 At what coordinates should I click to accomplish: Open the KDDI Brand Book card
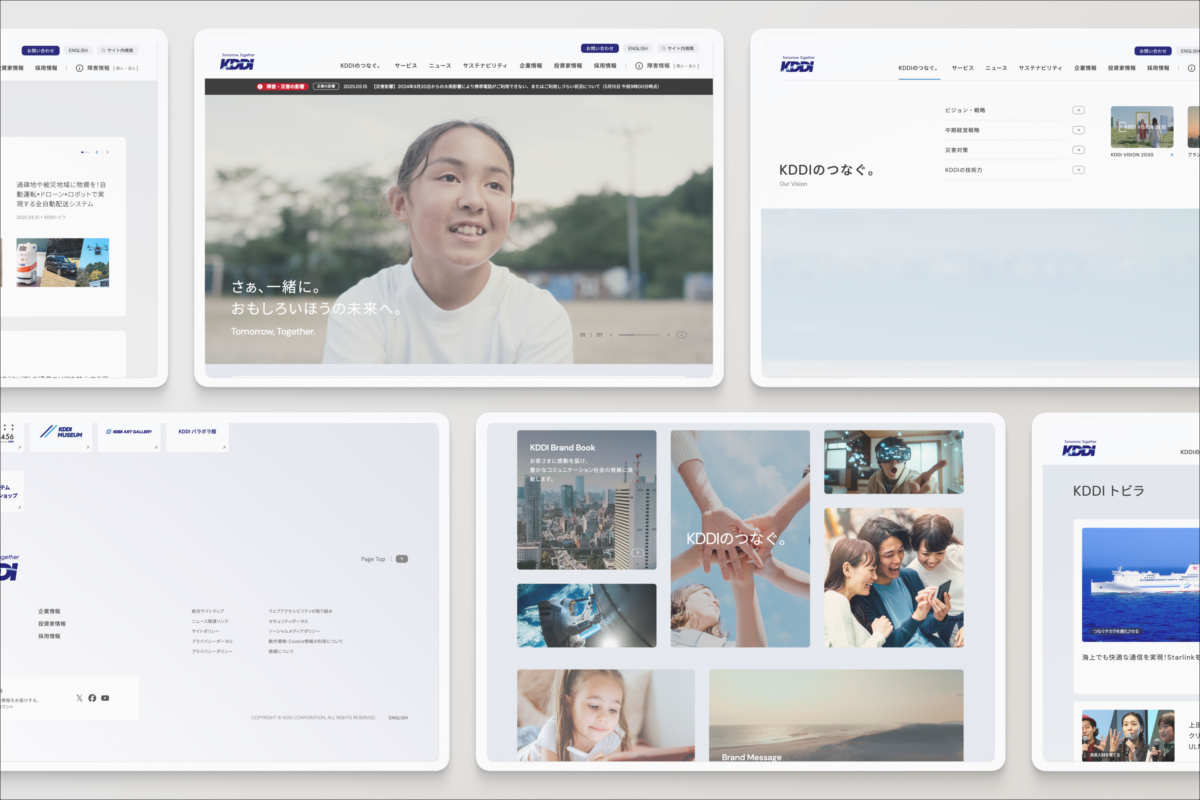[587, 500]
